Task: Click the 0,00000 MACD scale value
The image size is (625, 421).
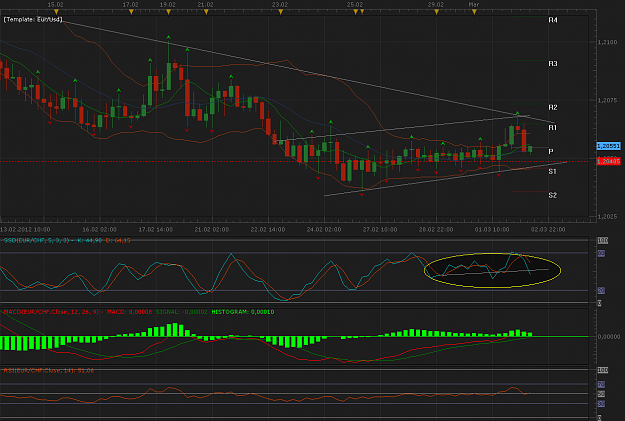Action: click(609, 337)
